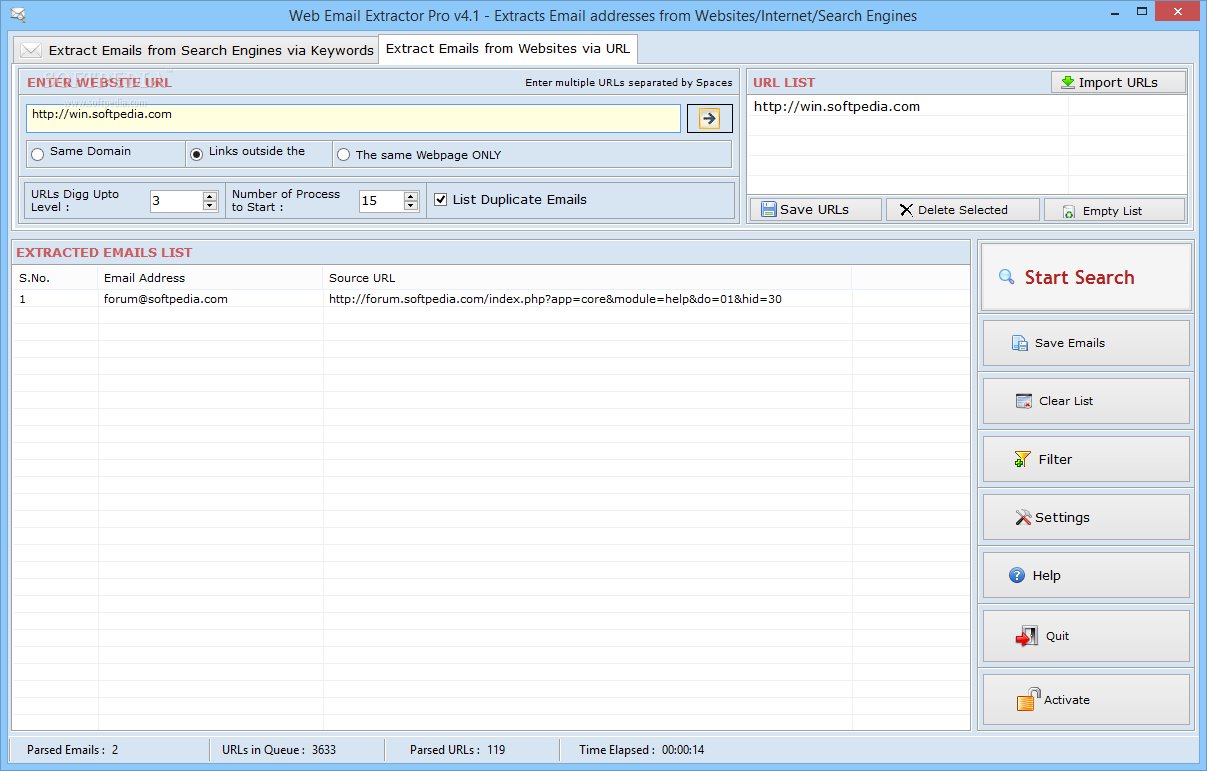Increase Number of Process to Start
This screenshot has width=1207, height=771.
(x=411, y=196)
